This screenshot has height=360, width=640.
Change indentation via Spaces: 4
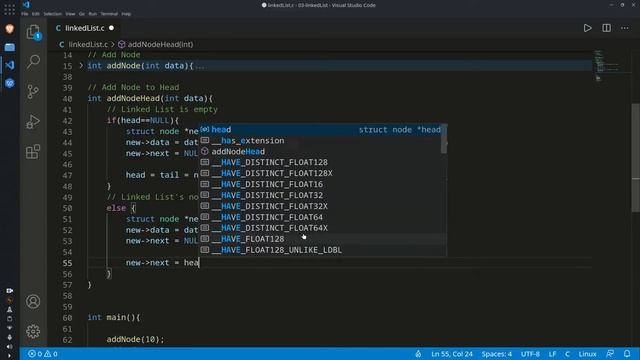coord(496,354)
